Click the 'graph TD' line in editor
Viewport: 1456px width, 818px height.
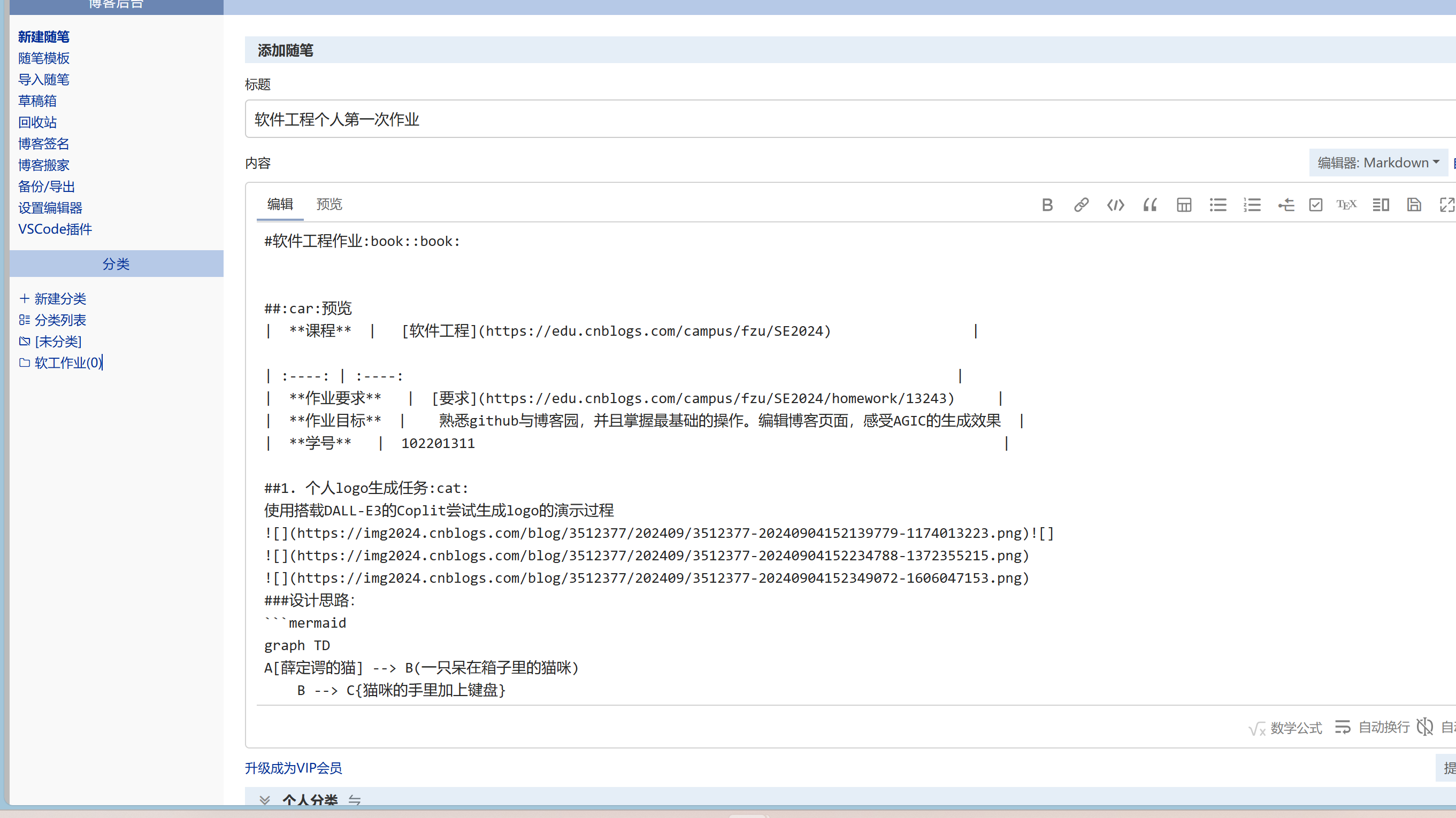pos(297,646)
